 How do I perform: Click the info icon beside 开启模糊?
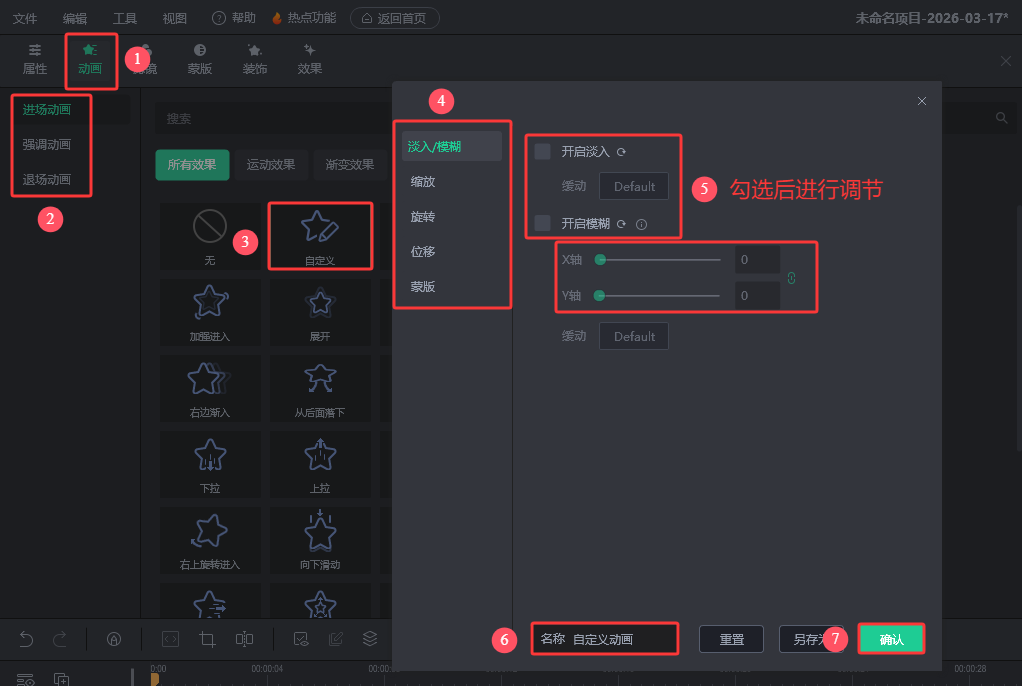click(641, 224)
